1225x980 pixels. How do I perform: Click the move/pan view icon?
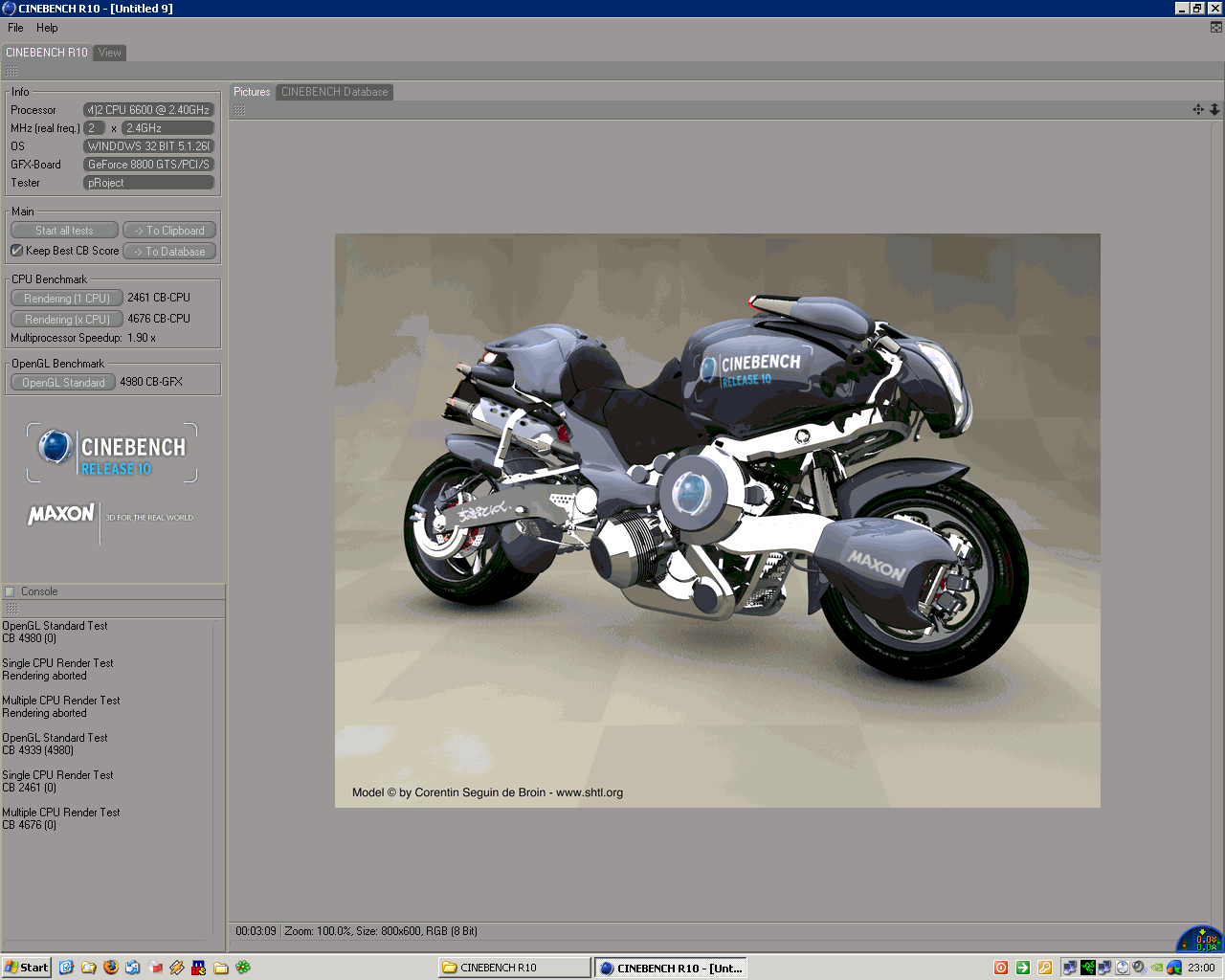click(x=1198, y=110)
